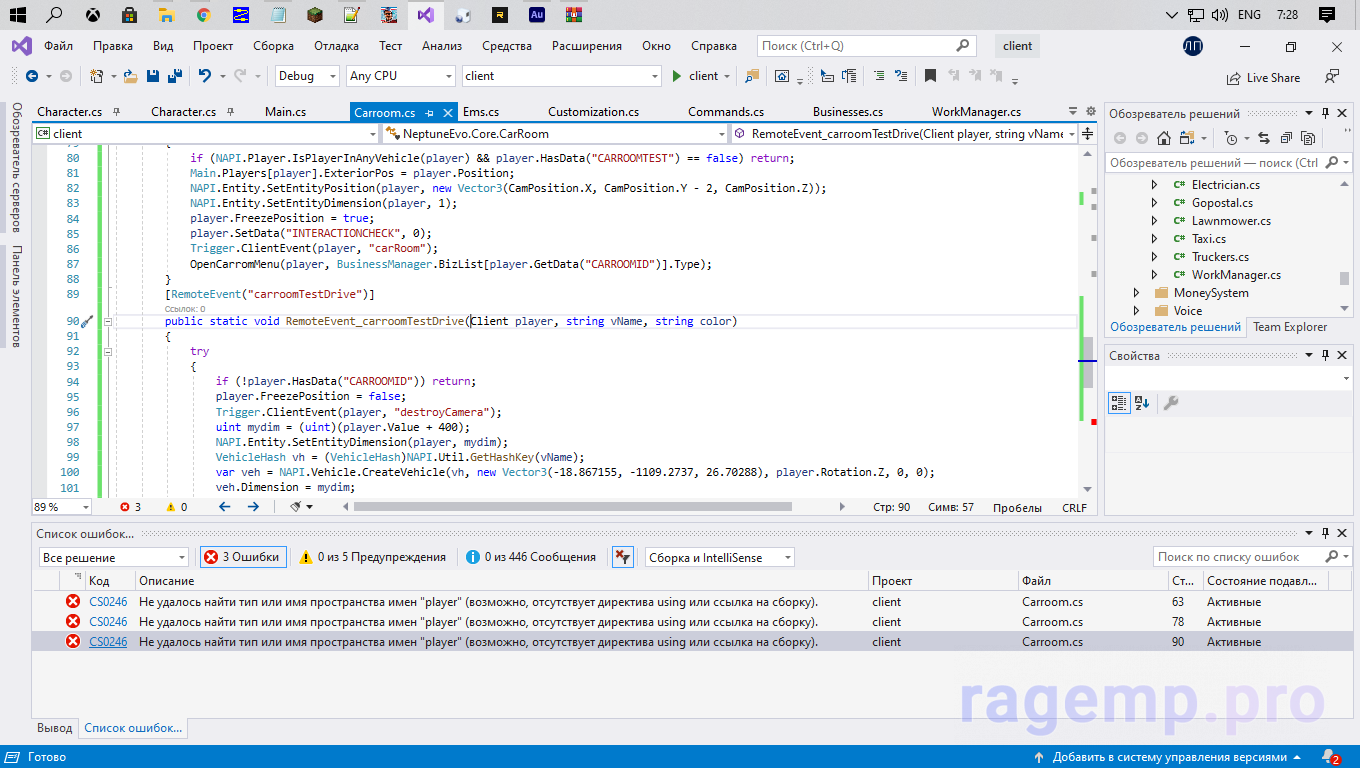
Task: Click the Find in Files toolbar icon
Action: tap(752, 76)
